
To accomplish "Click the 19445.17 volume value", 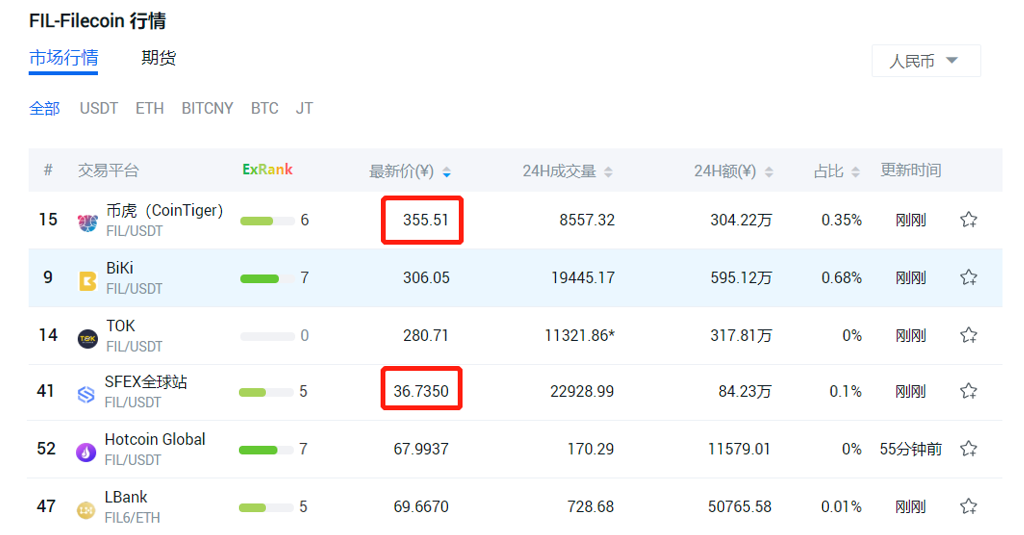I will pos(583,278).
